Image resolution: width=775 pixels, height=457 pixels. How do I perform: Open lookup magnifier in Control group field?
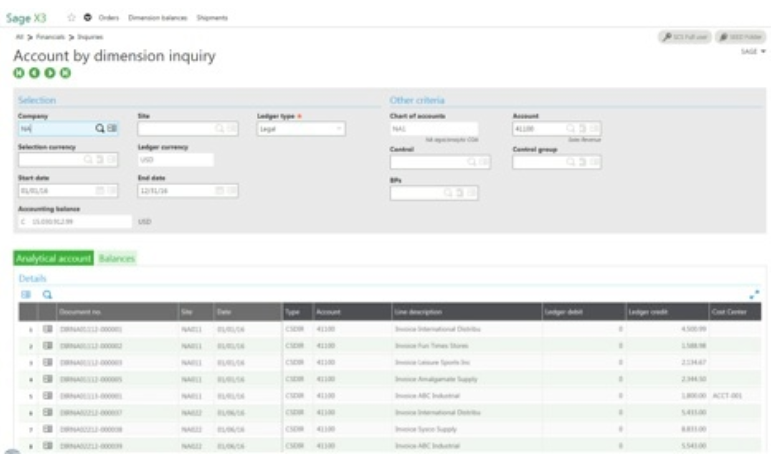coord(570,162)
